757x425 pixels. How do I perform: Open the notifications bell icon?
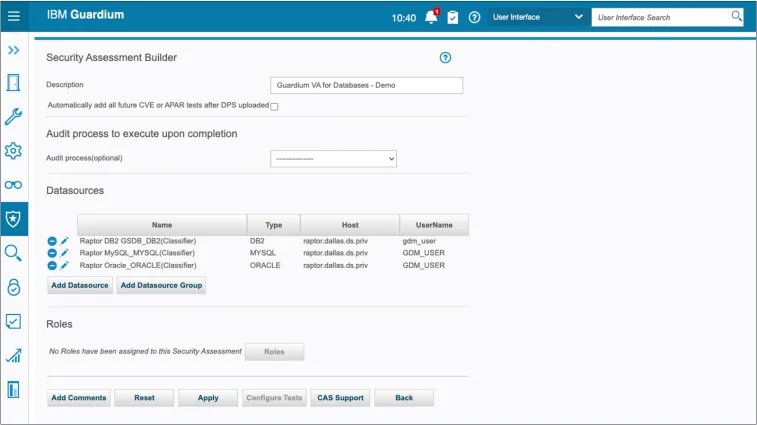(x=431, y=17)
